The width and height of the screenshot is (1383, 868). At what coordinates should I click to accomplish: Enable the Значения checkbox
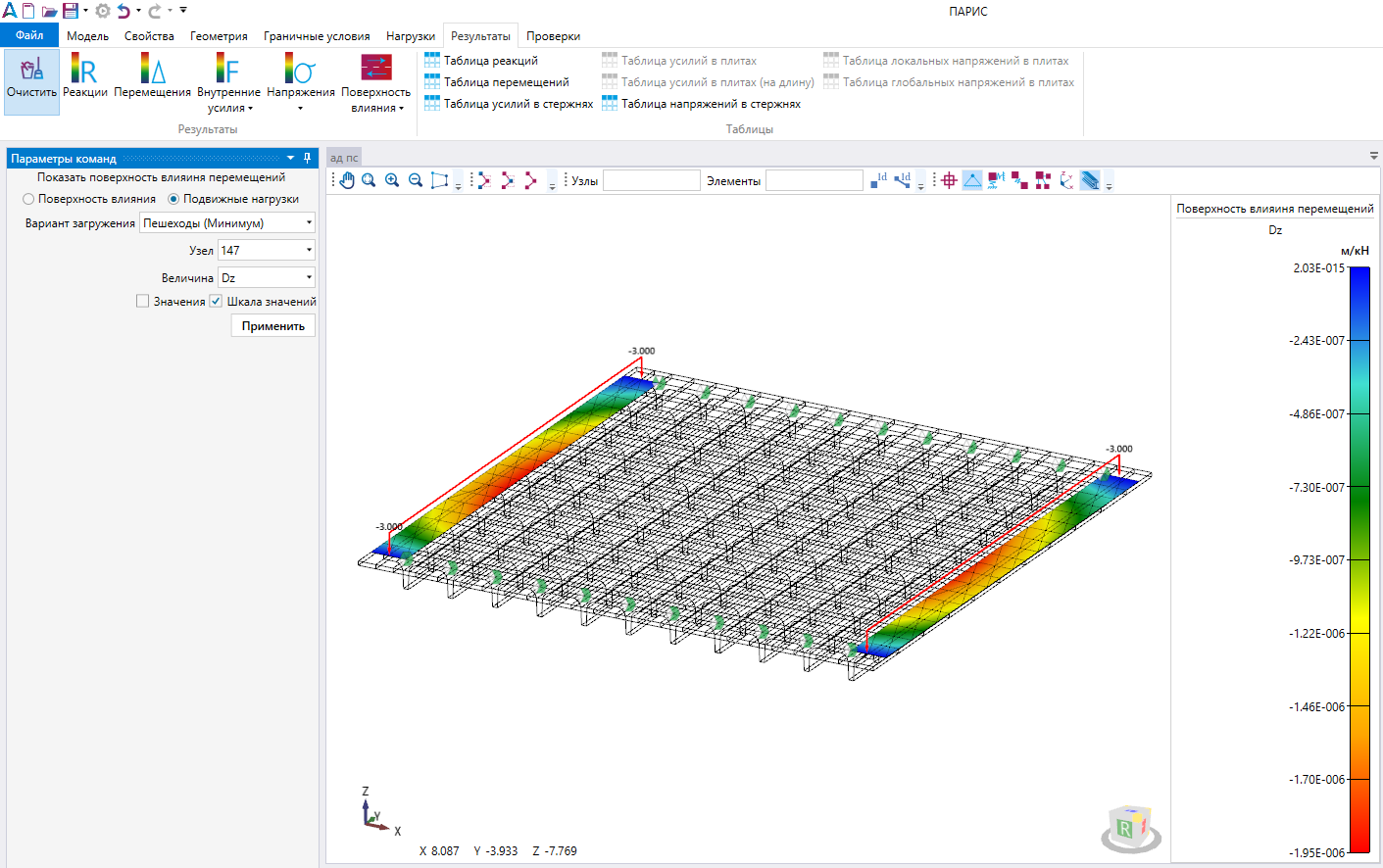point(143,302)
